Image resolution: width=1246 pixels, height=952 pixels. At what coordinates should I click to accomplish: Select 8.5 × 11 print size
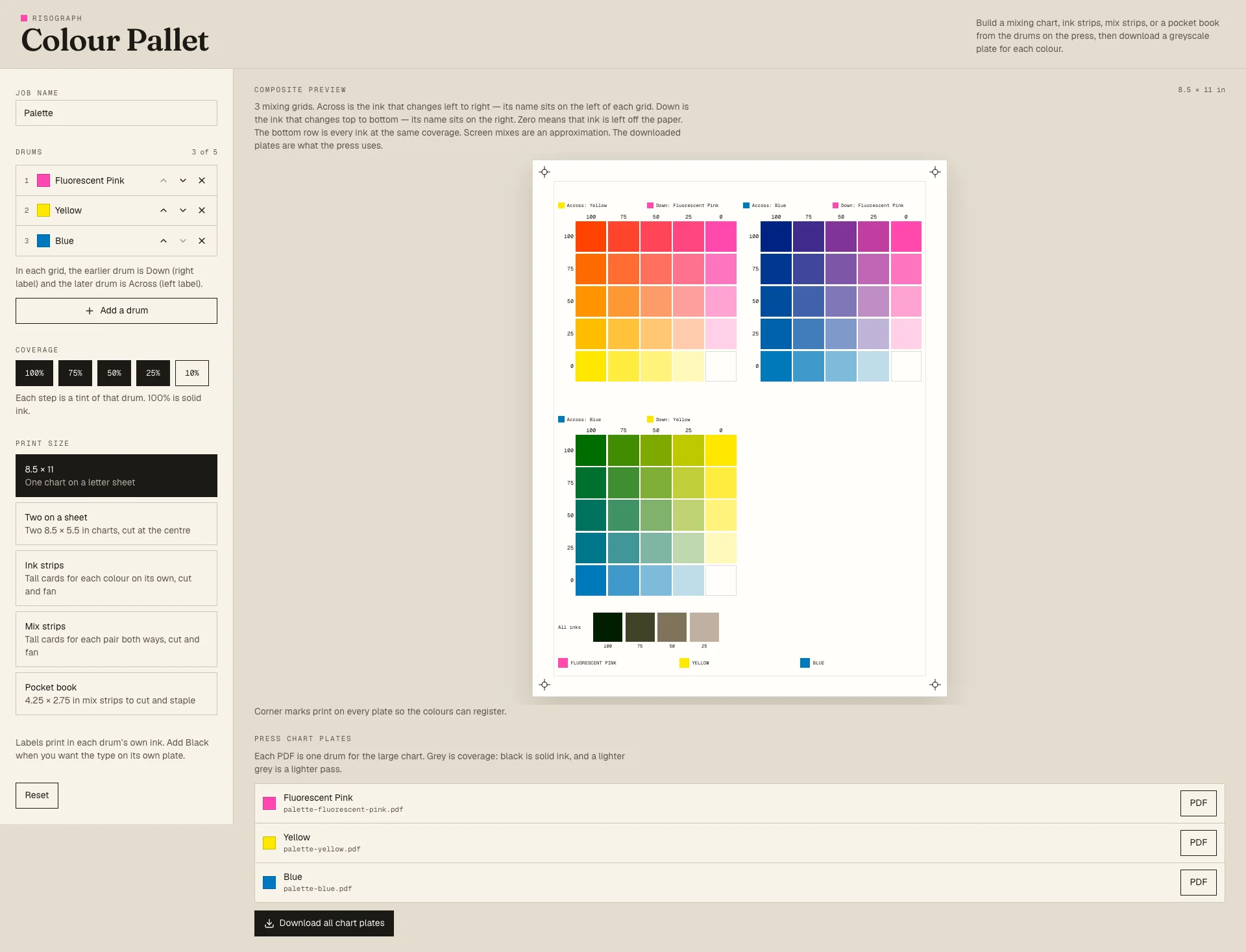(x=116, y=476)
